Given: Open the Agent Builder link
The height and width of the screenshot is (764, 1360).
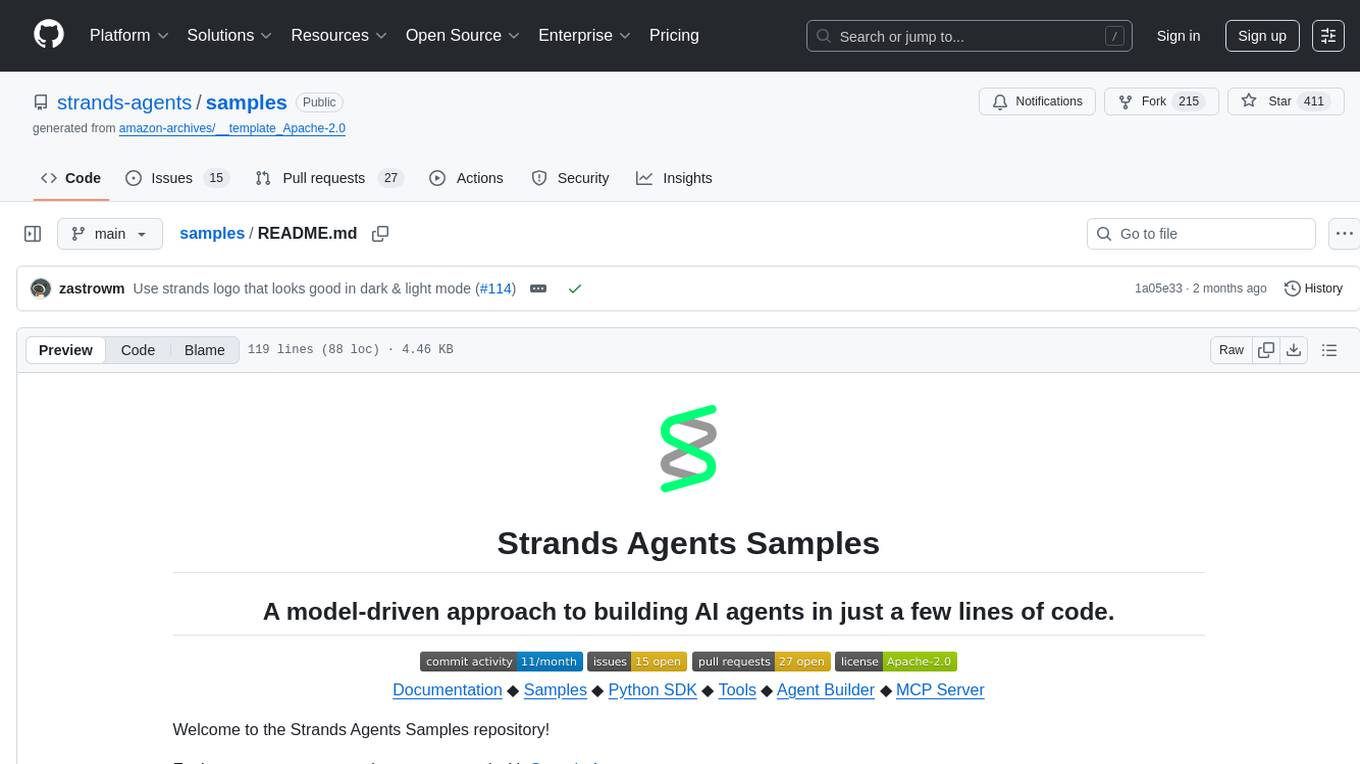Looking at the screenshot, I should pyautogui.click(x=826, y=690).
